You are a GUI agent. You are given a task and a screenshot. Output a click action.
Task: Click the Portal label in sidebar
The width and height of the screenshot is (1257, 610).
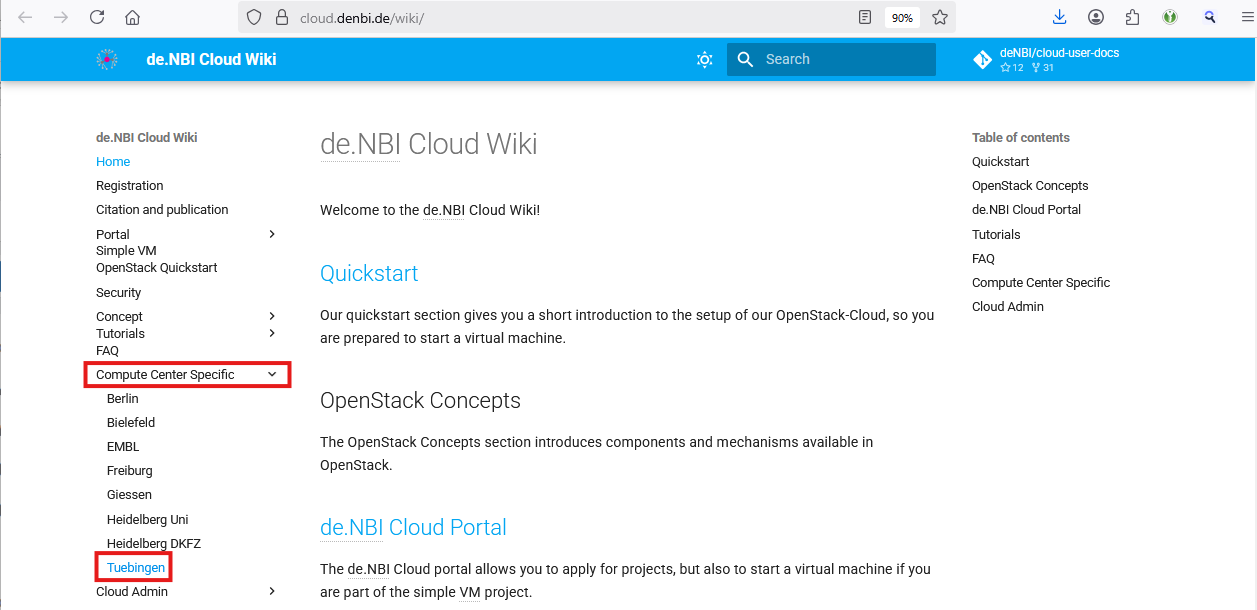point(113,235)
